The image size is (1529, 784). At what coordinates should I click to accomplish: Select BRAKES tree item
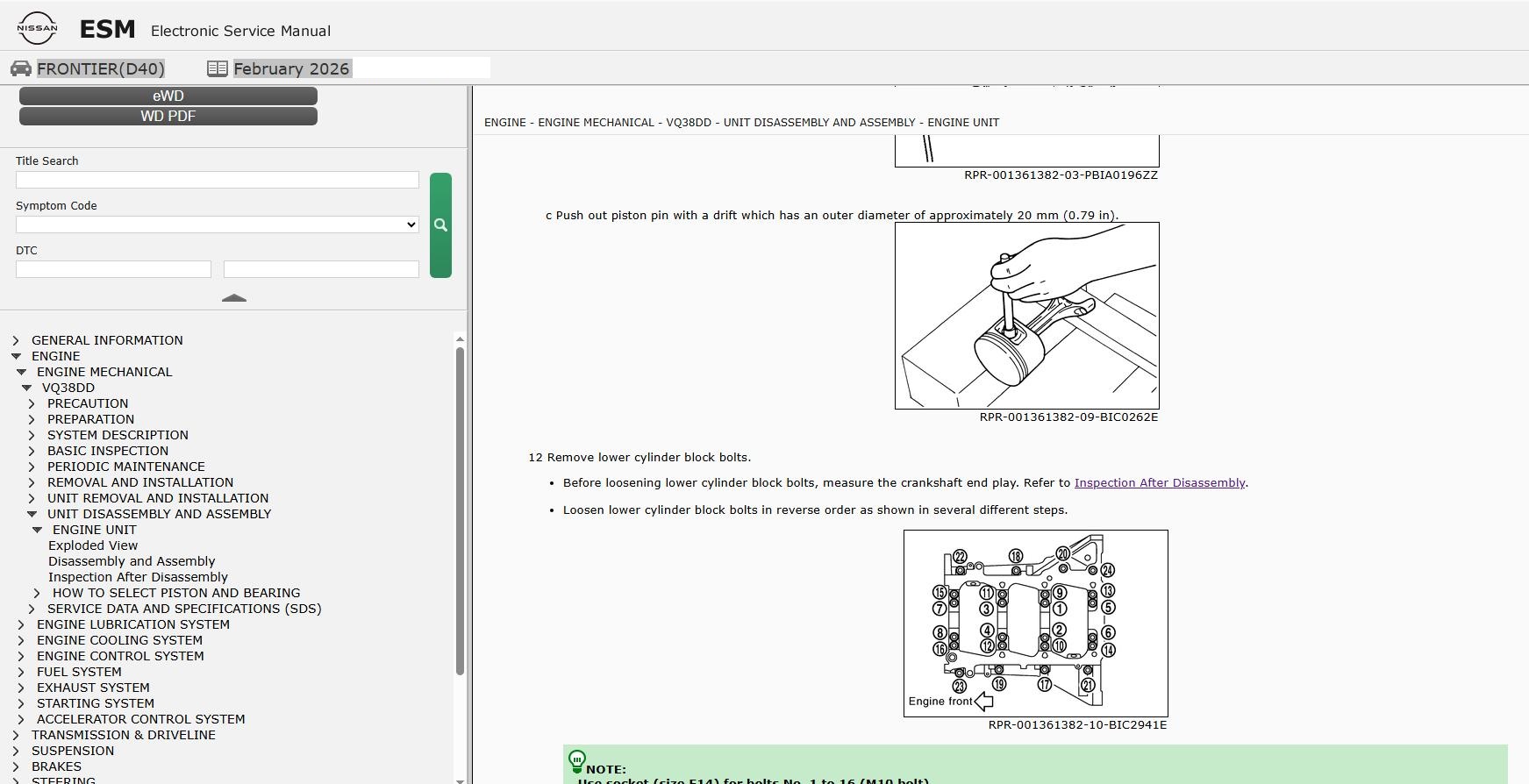(56, 766)
